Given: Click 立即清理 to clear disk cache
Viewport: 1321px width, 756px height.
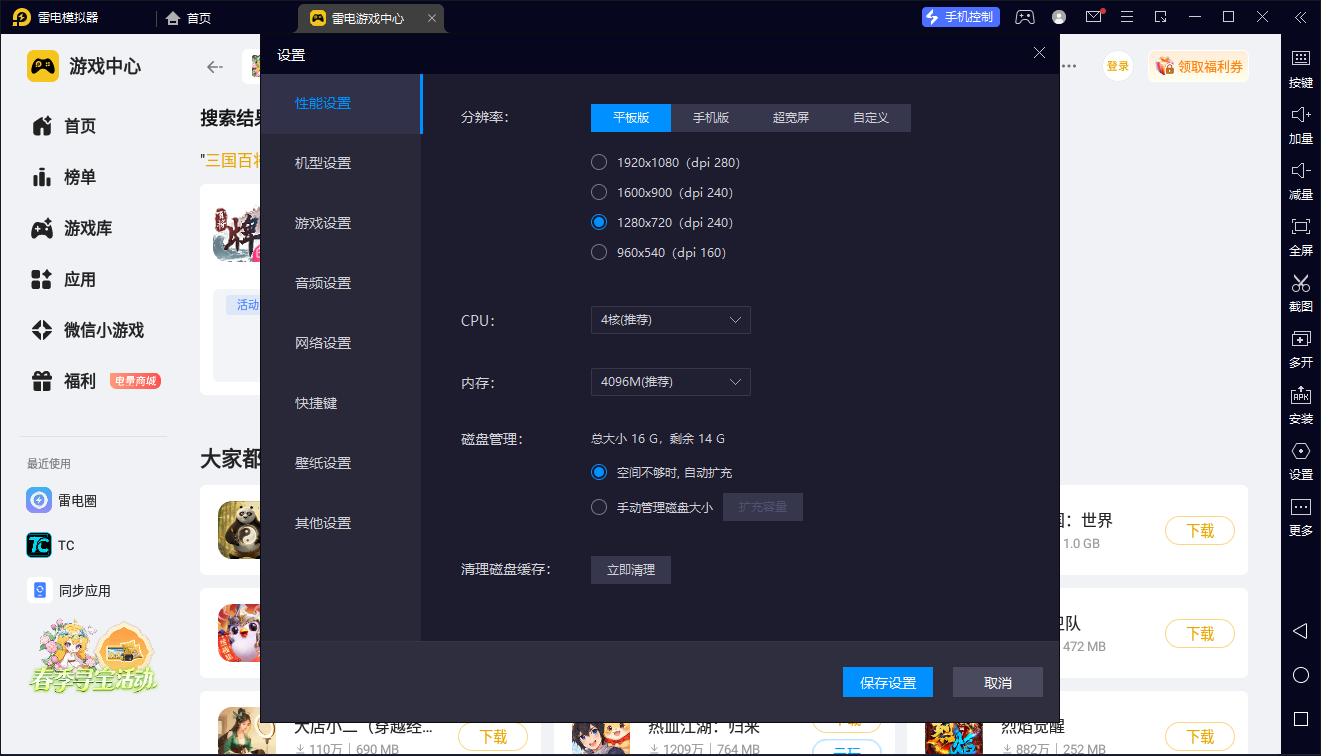Looking at the screenshot, I should coord(631,570).
